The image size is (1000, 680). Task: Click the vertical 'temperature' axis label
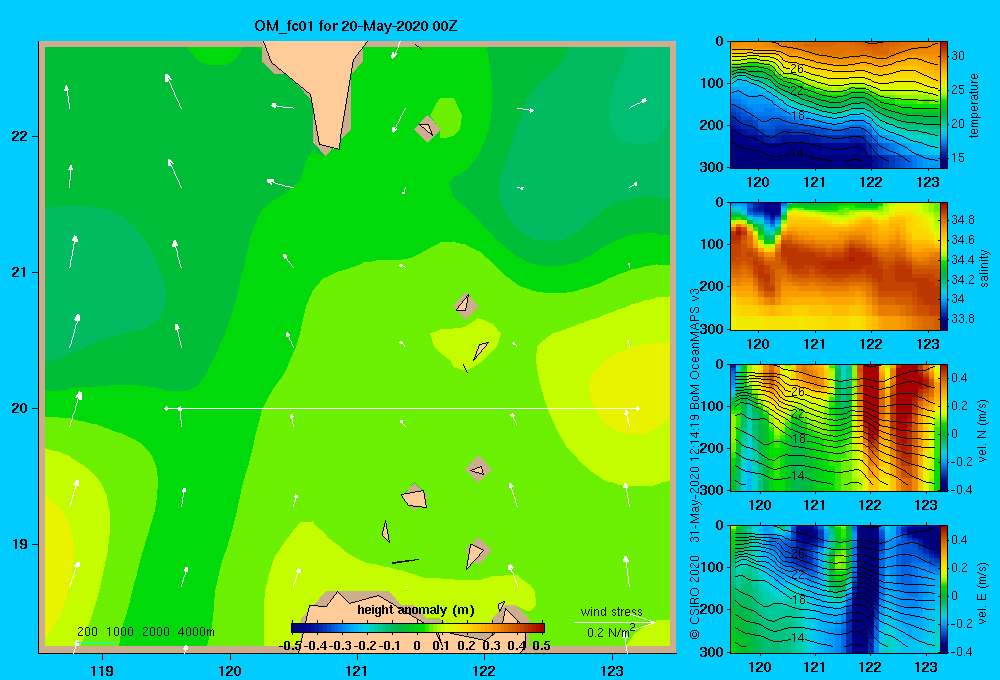click(x=974, y=105)
